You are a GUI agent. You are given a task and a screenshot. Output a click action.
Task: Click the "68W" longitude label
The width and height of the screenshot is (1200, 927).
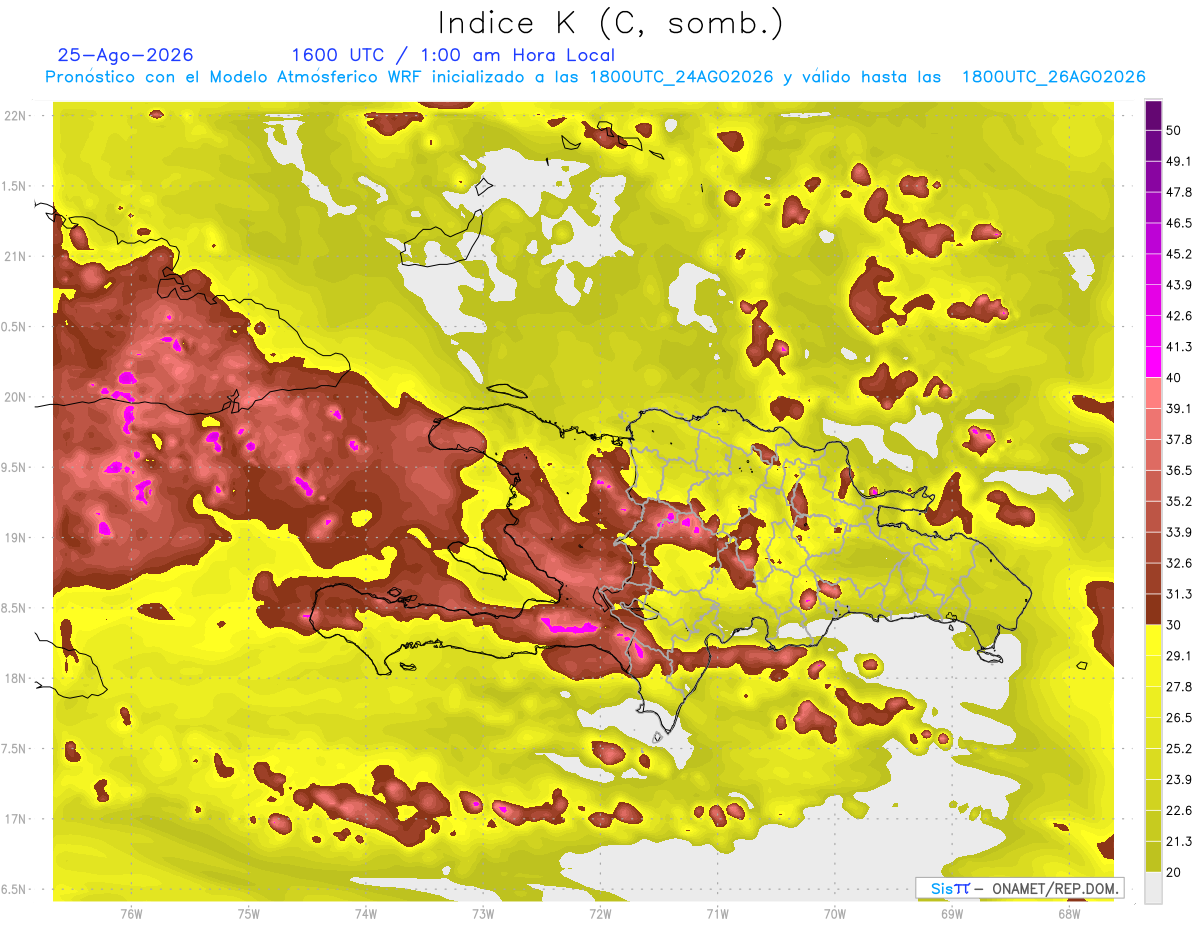click(x=1069, y=913)
